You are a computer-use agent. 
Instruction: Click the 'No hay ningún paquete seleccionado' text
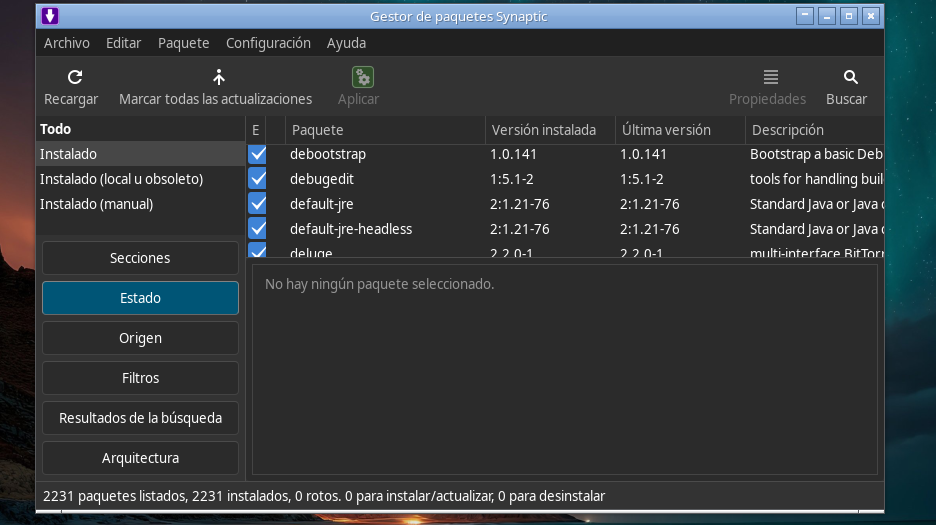(380, 284)
